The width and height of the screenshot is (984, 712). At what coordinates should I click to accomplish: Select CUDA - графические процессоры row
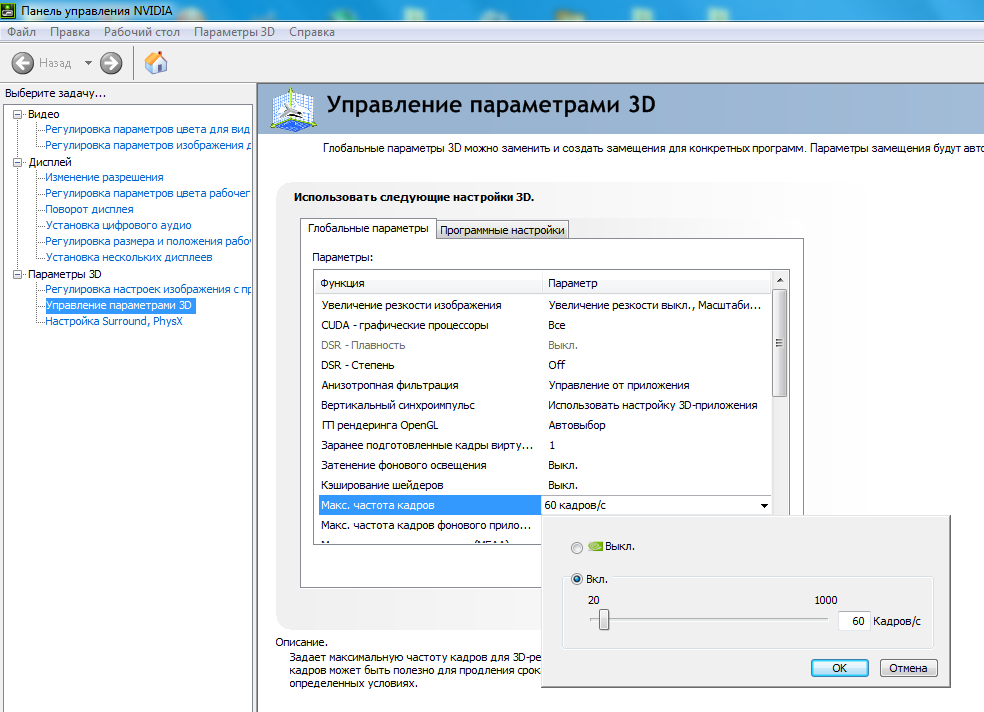click(x=544, y=325)
